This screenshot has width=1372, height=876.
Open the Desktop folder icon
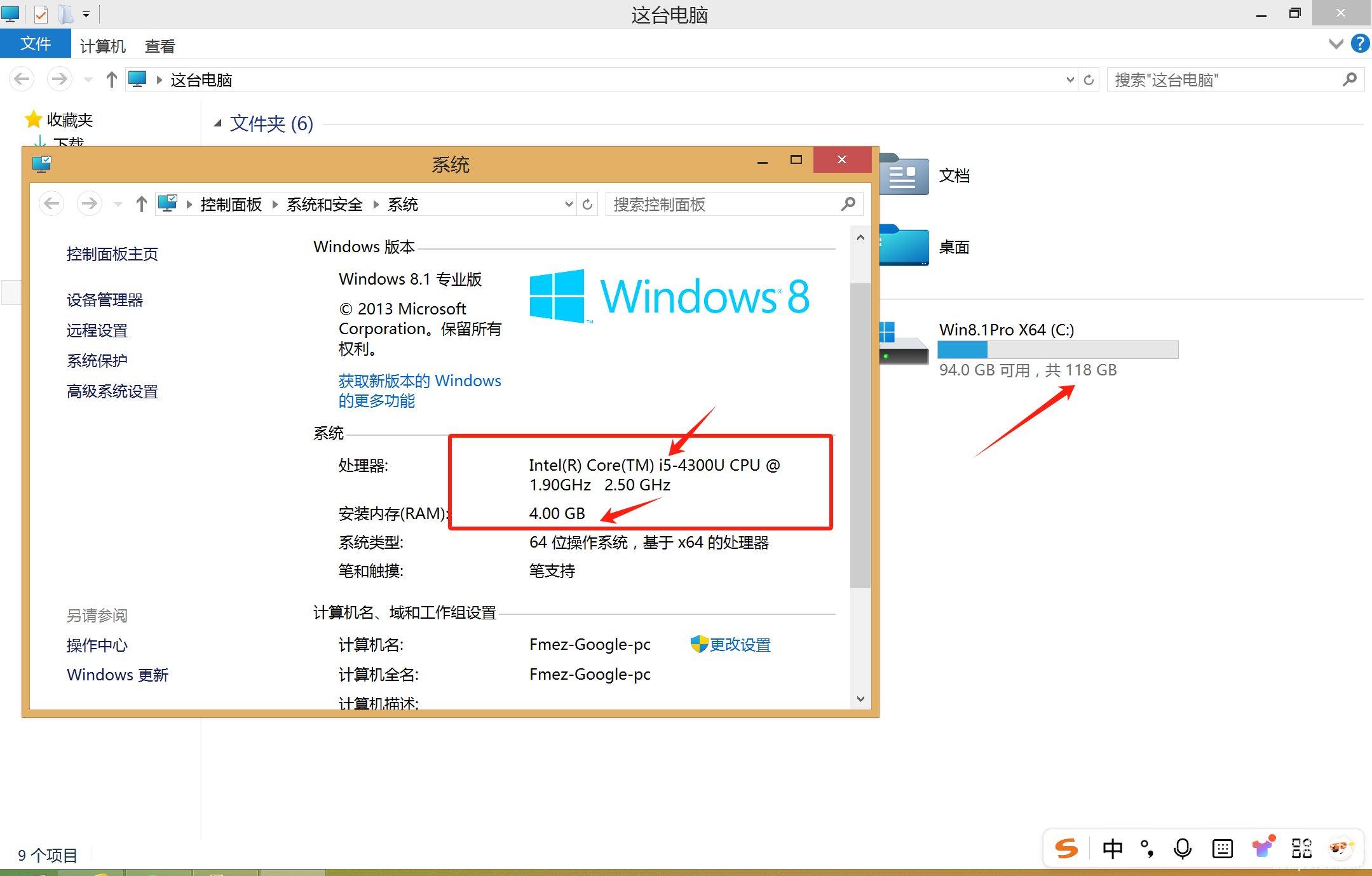903,245
